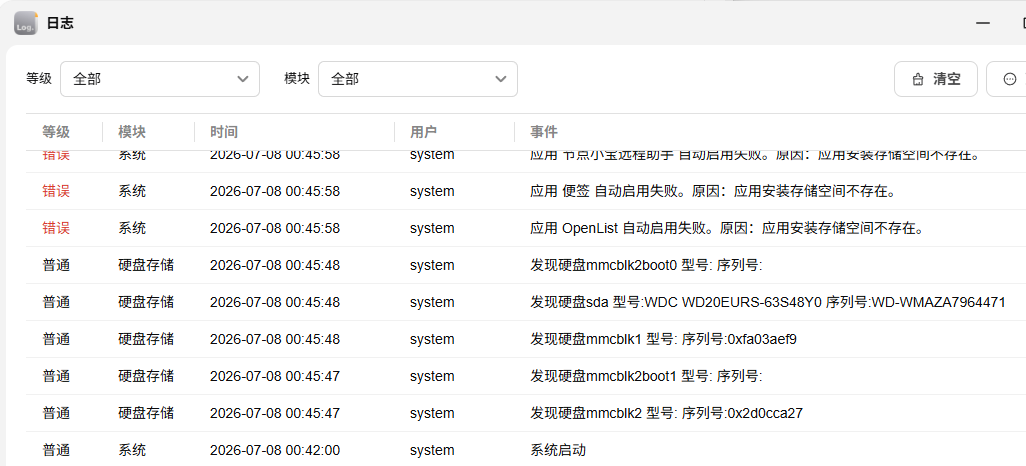Click the 模块 column header

click(x=132, y=132)
